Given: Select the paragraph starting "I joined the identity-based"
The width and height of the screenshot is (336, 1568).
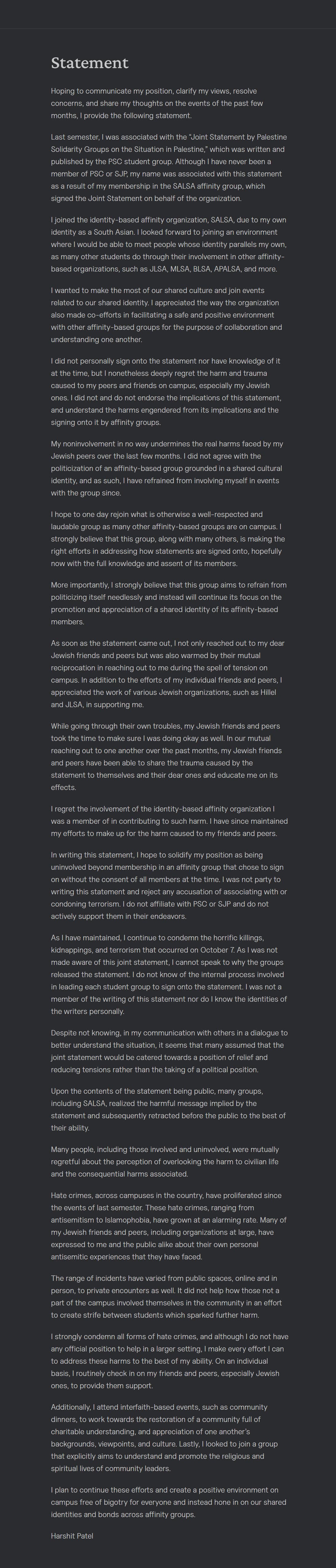Looking at the screenshot, I should (x=168, y=244).
